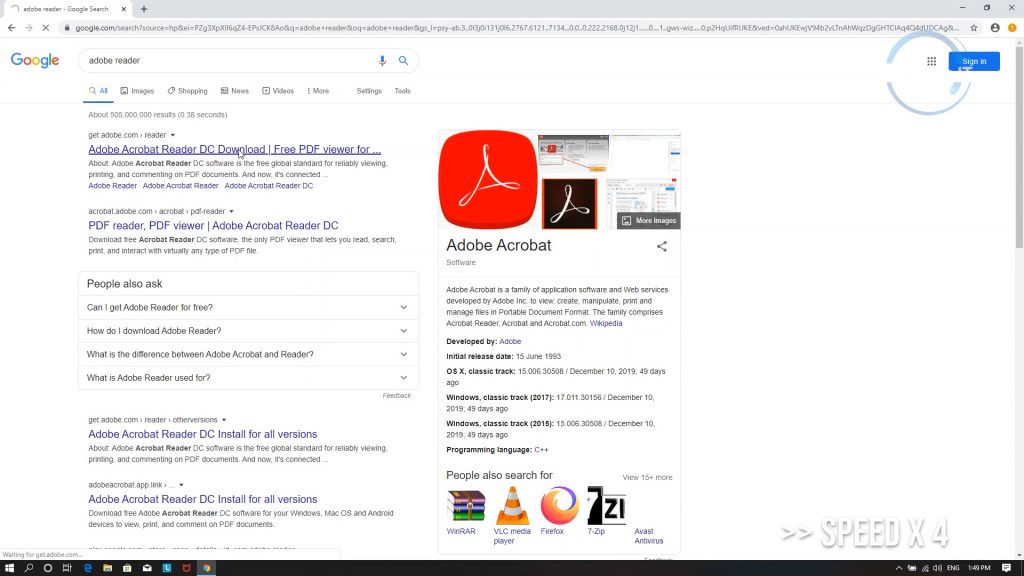The width and height of the screenshot is (1024, 576).
Task: Open the Firefox related search icon
Action: [x=559, y=505]
